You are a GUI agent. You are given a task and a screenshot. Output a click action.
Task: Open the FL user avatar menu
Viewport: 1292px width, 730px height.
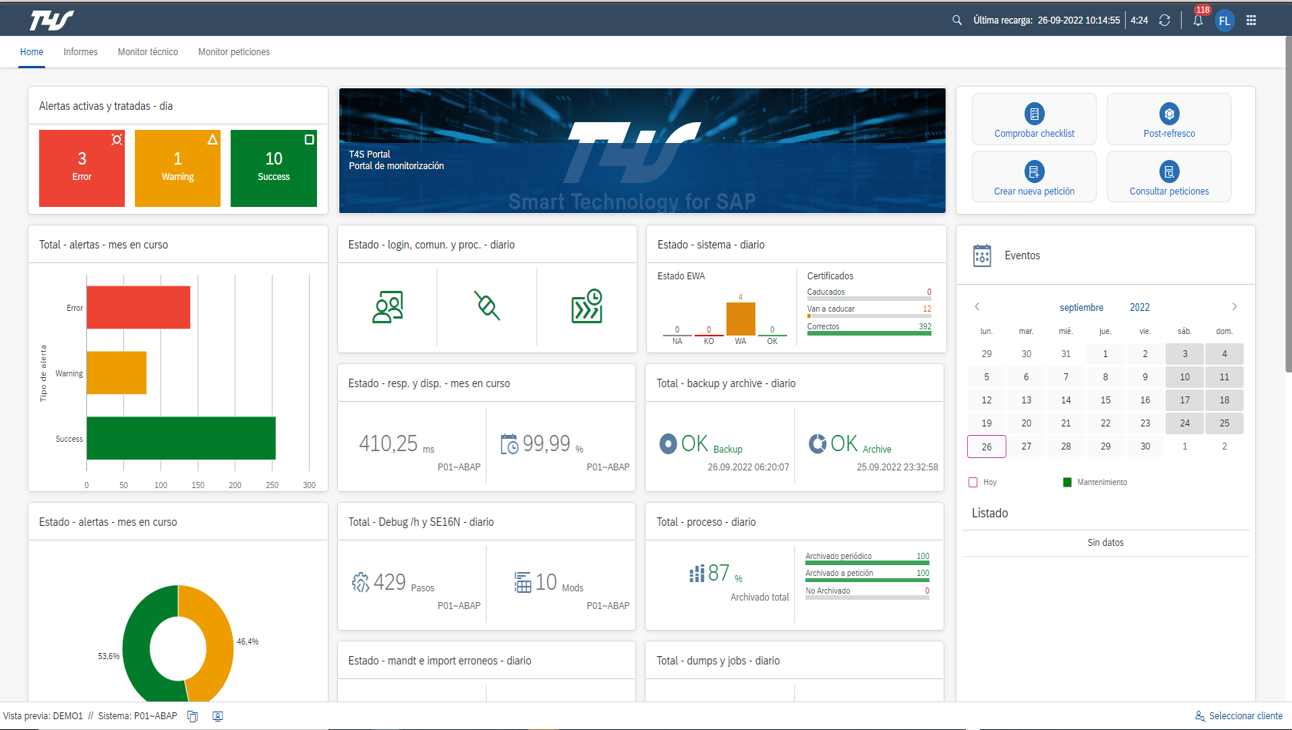tap(1224, 20)
